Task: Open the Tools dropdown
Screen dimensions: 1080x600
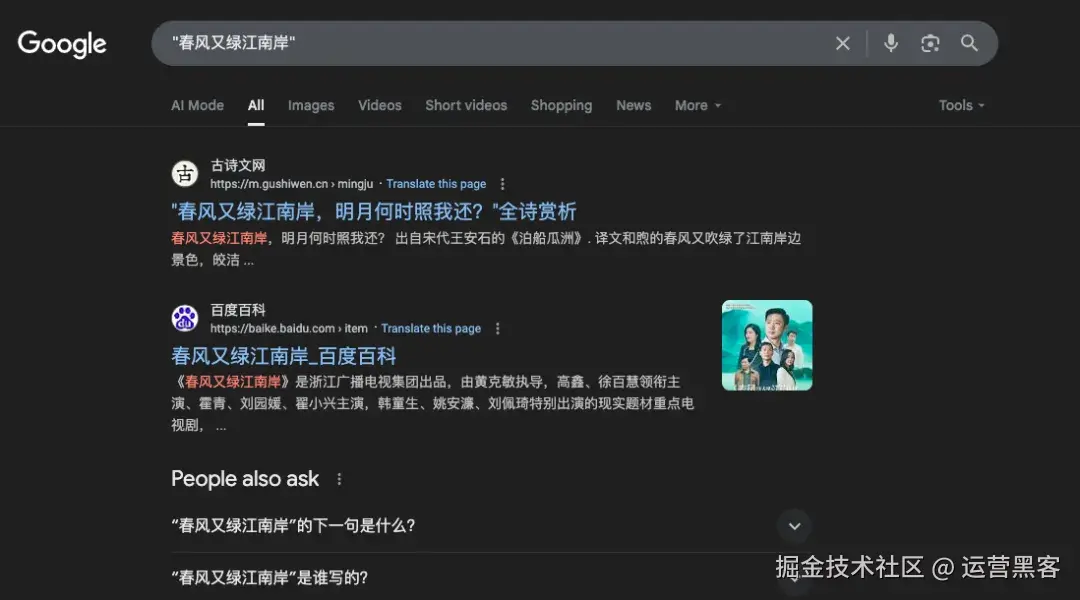Action: click(962, 105)
